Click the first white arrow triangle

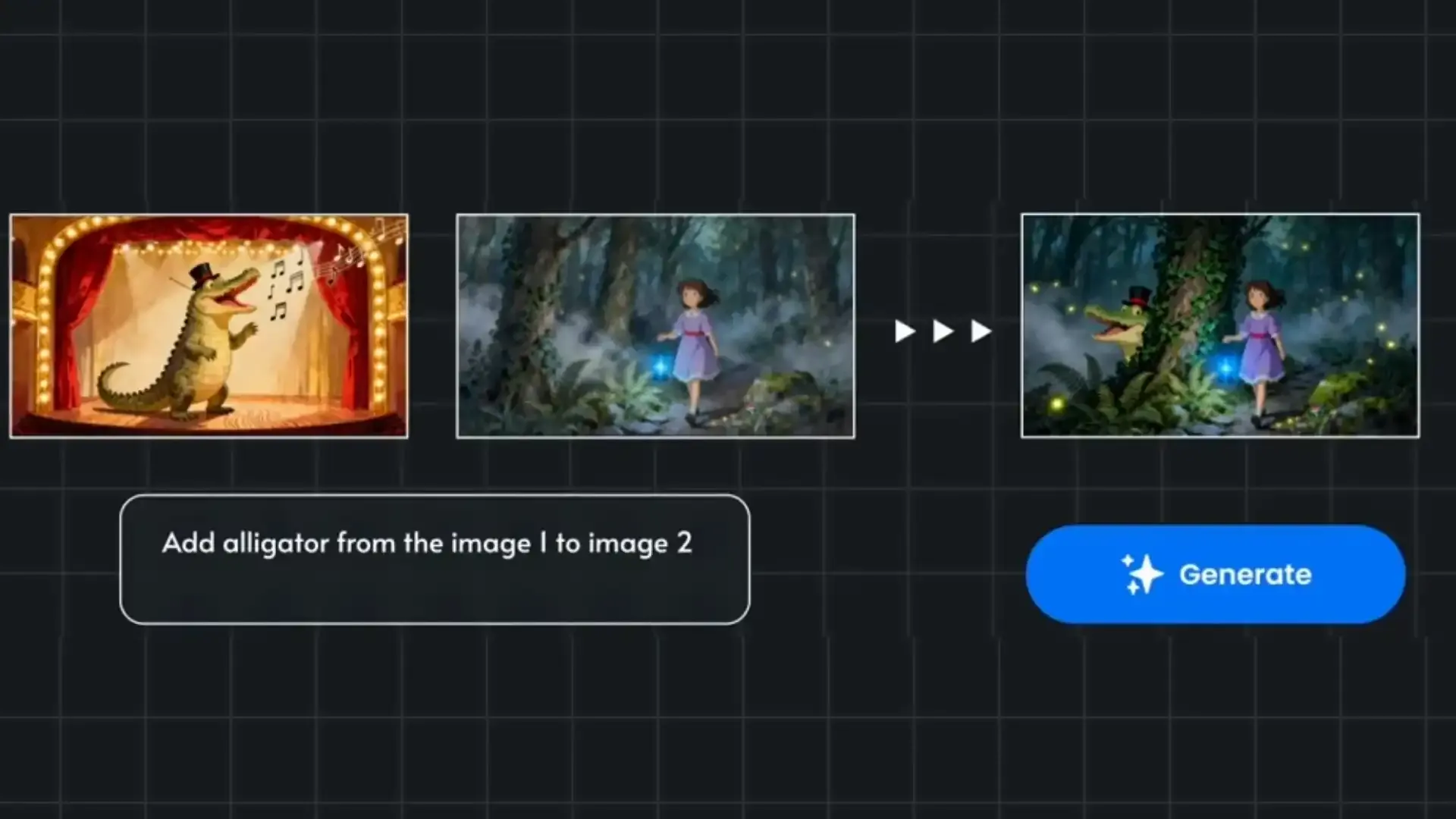point(903,331)
